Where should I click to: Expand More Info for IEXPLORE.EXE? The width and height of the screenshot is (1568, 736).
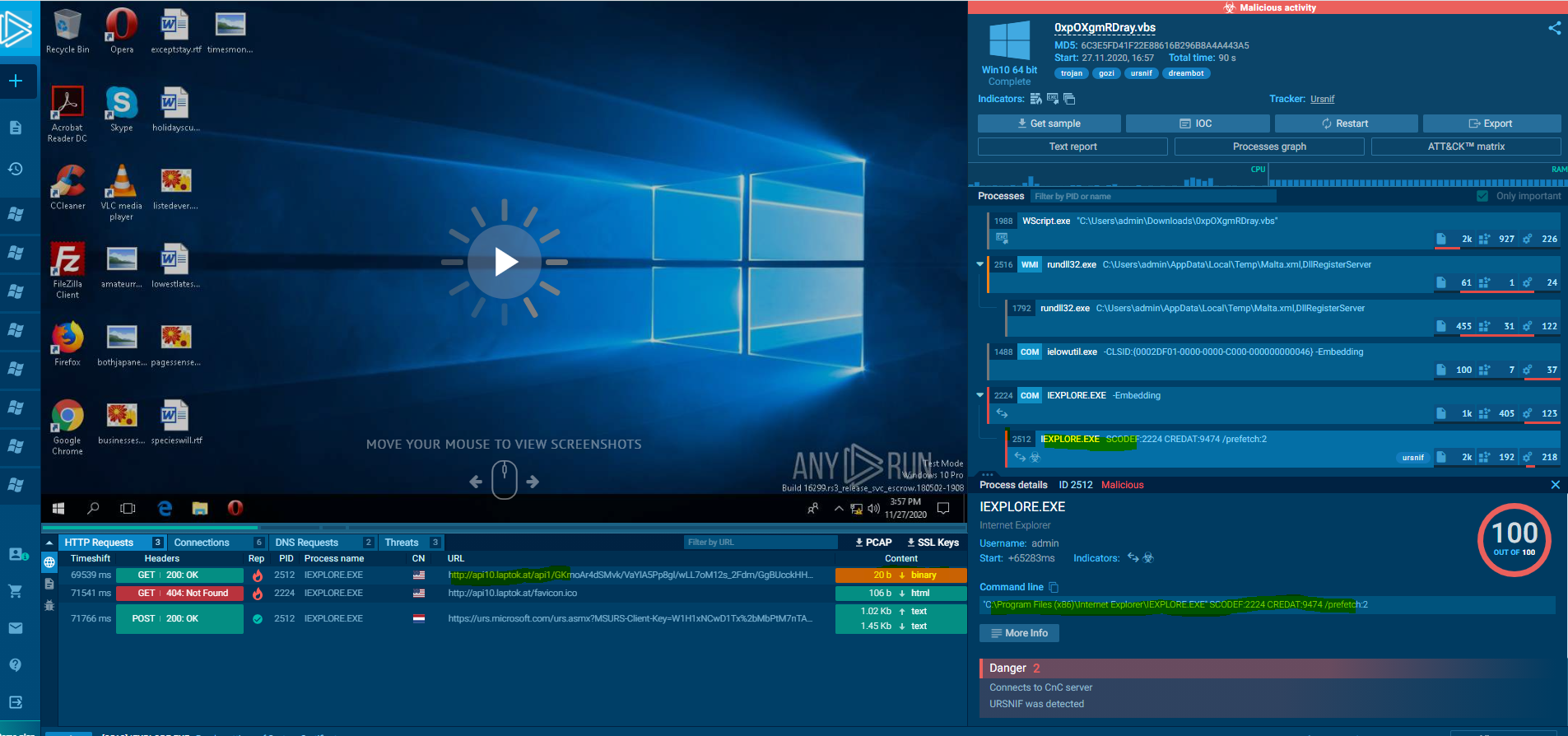click(1019, 633)
